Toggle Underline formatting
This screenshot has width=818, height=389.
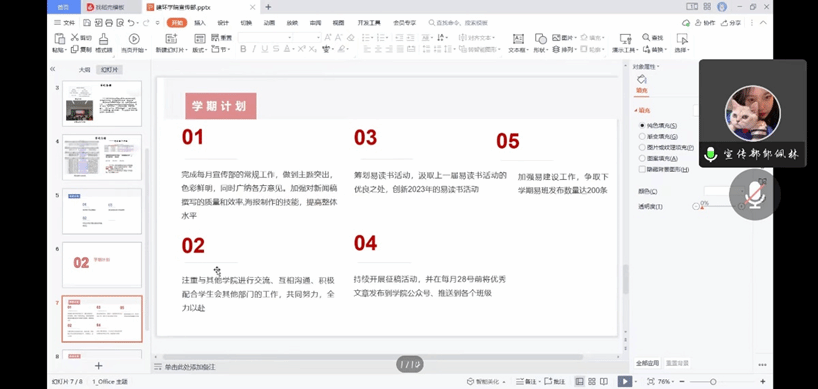[265, 49]
